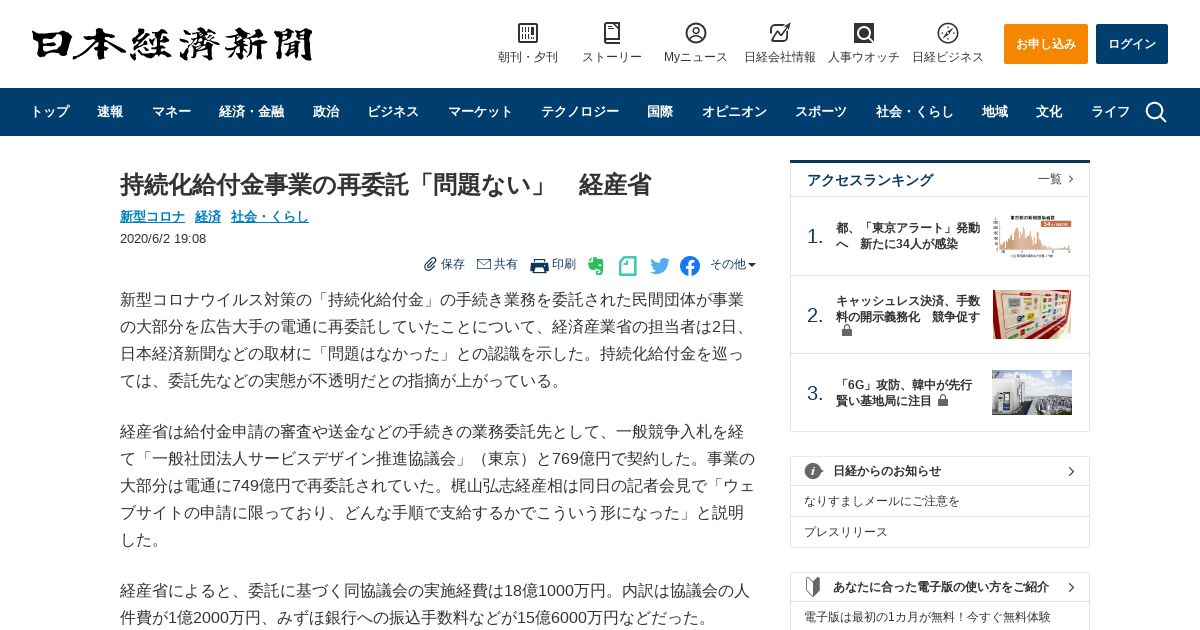
Task: Click book icon beside 電子版の使い方
Action: click(813, 587)
